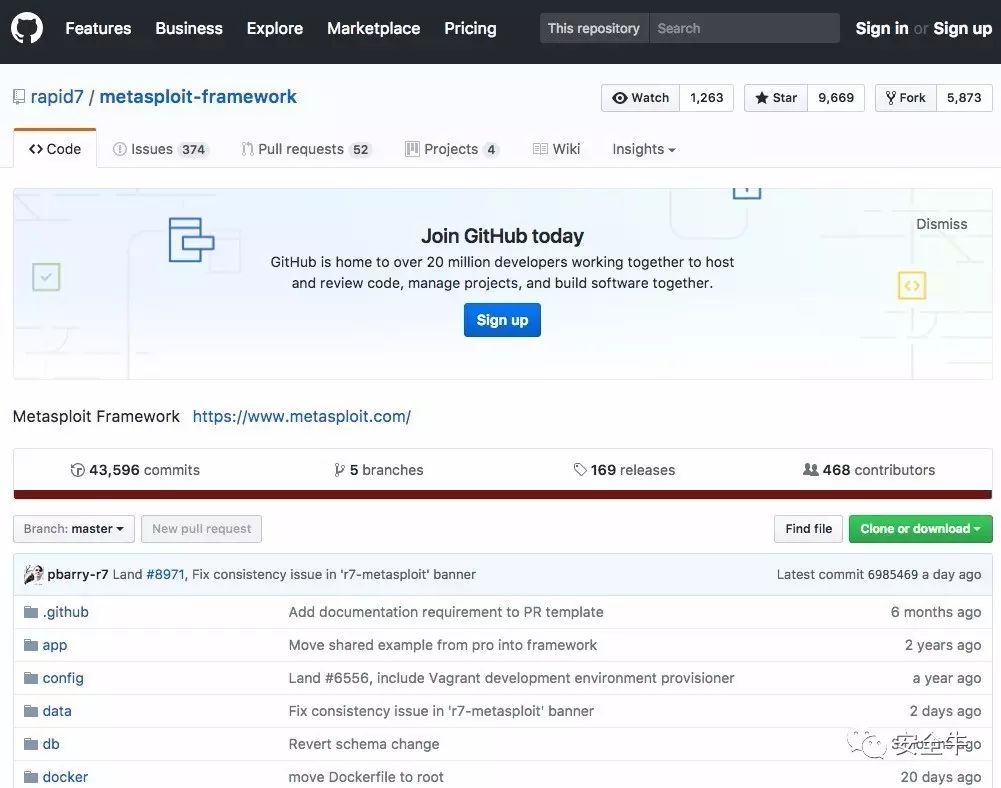The width and height of the screenshot is (1001, 788).
Task: Open the Code tab
Action: [55, 149]
